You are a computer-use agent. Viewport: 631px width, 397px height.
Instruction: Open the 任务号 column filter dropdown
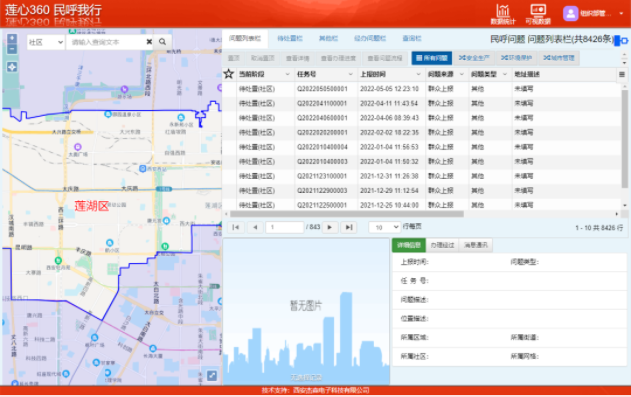pos(351,74)
